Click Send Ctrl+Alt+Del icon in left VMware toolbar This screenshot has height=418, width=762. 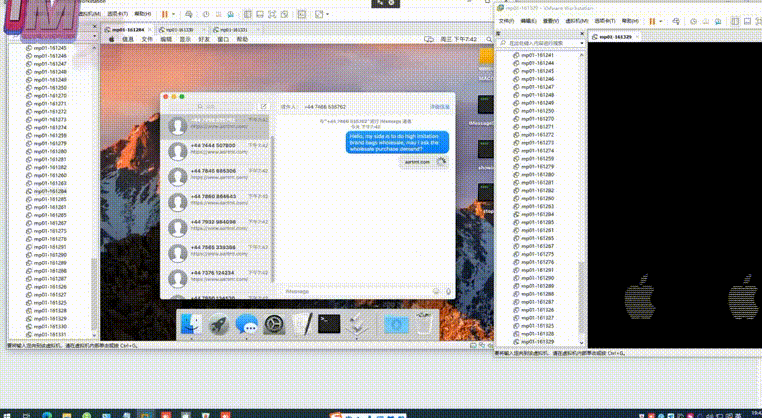tap(189, 15)
